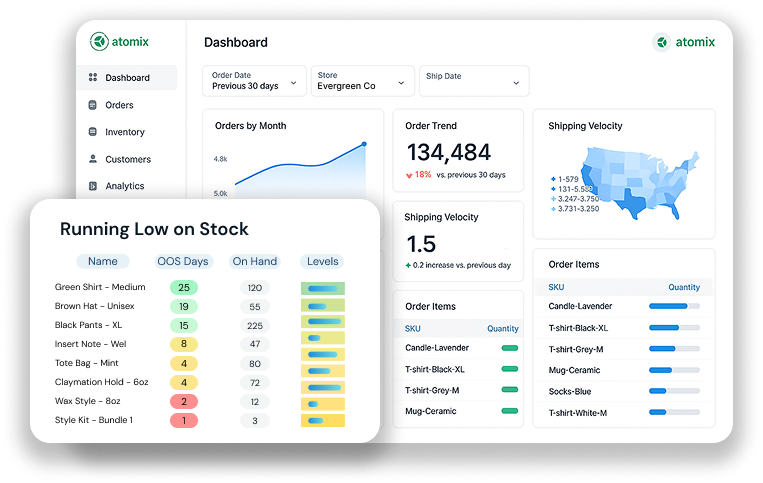763x483 pixels.
Task: Click the On Hand column header
Action: tap(254, 261)
